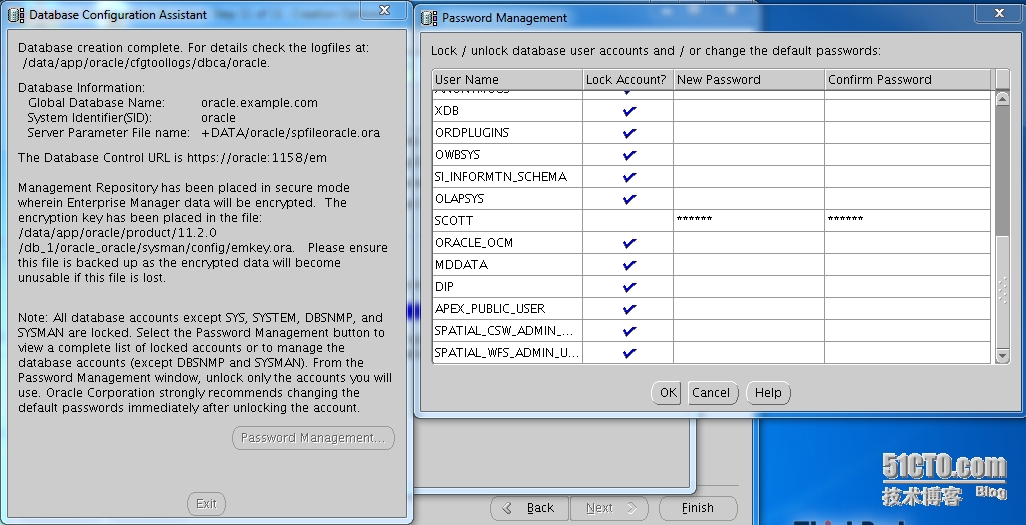
Task: Click scrollbar up arrow in user table
Action: coord(1002,98)
